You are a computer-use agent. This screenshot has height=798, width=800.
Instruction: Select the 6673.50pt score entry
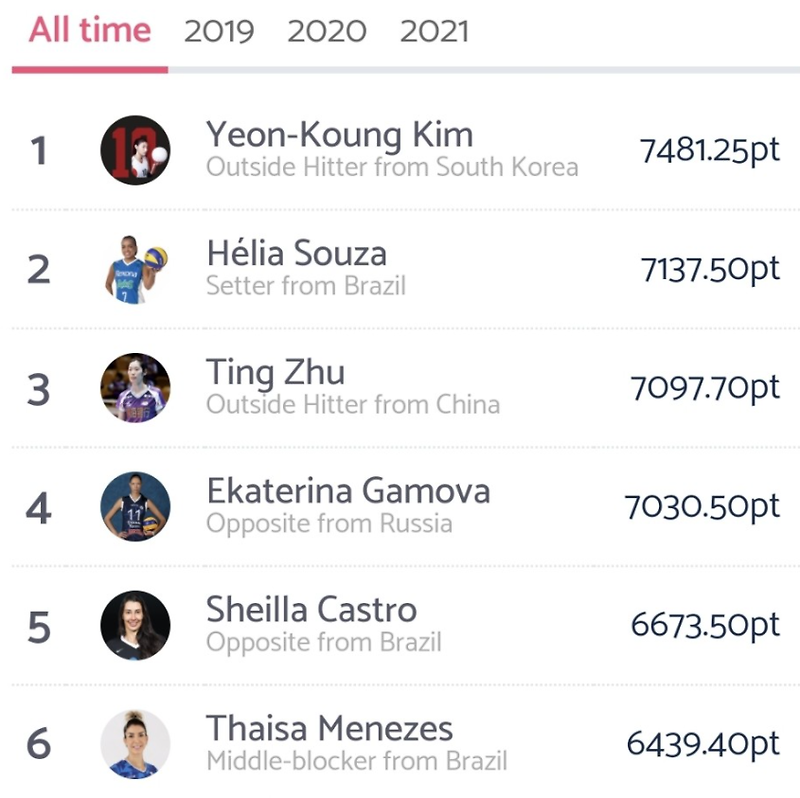point(705,625)
